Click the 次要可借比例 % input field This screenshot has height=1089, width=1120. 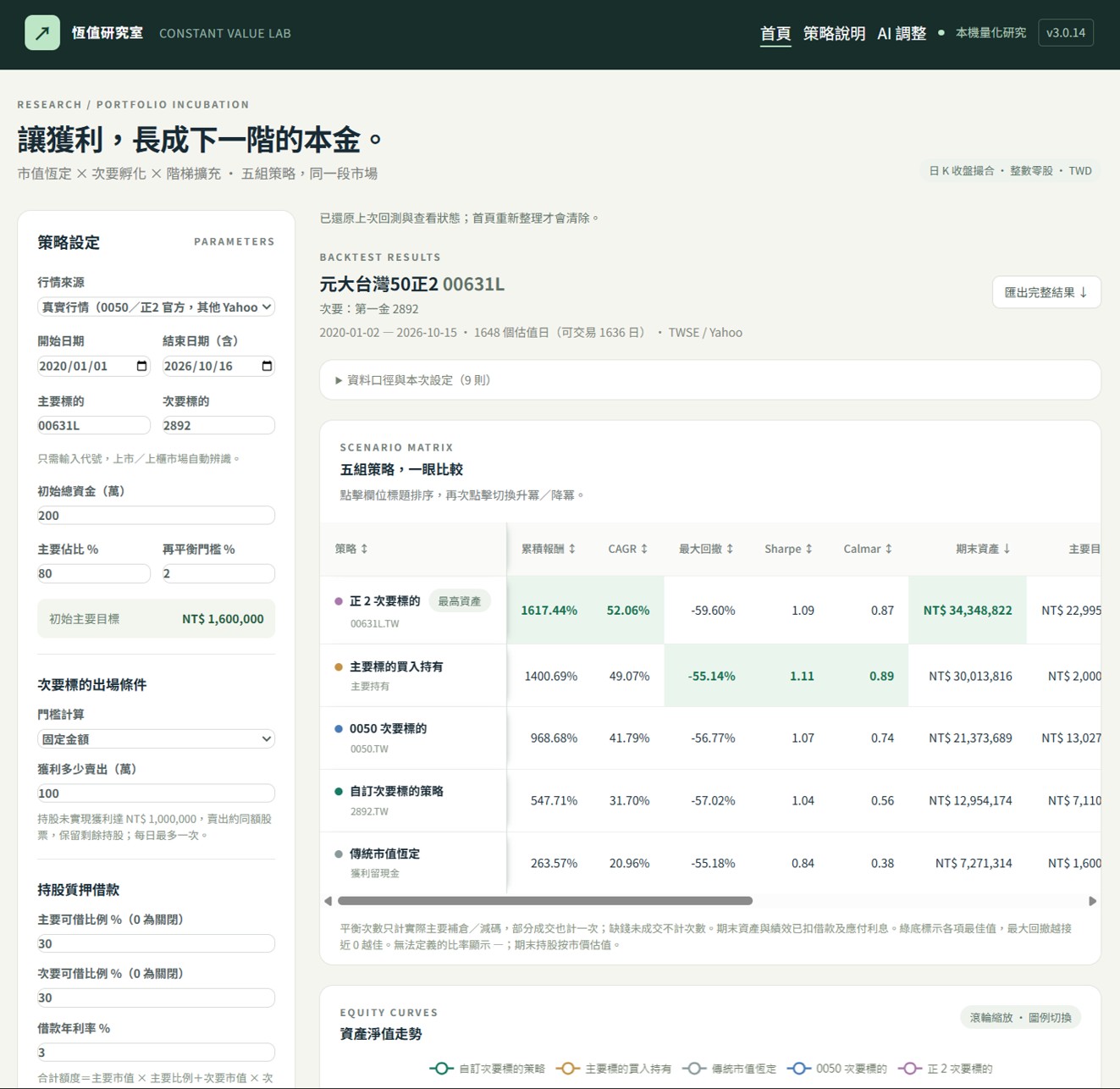coord(157,998)
